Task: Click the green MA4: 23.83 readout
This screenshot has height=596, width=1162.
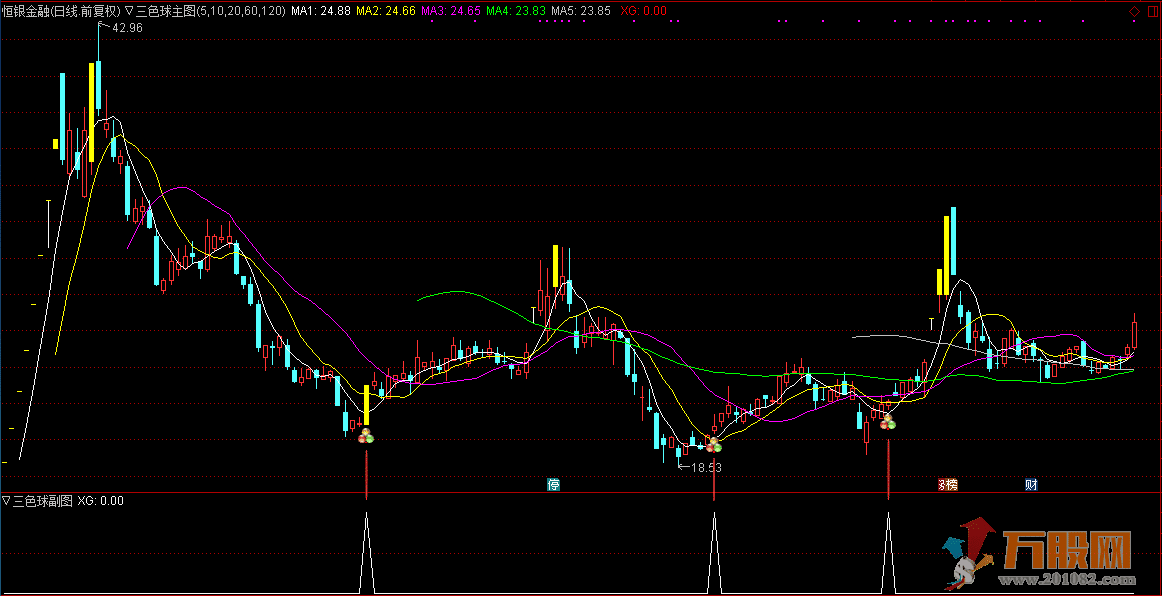Action: tap(516, 11)
